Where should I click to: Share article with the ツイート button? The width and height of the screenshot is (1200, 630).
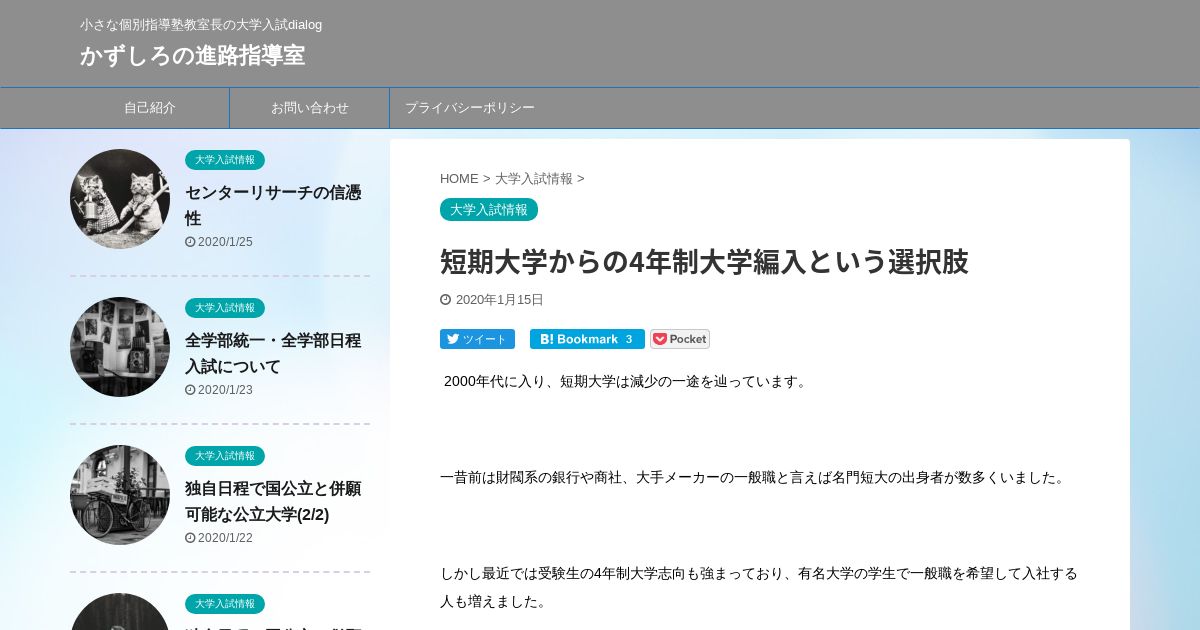point(477,339)
